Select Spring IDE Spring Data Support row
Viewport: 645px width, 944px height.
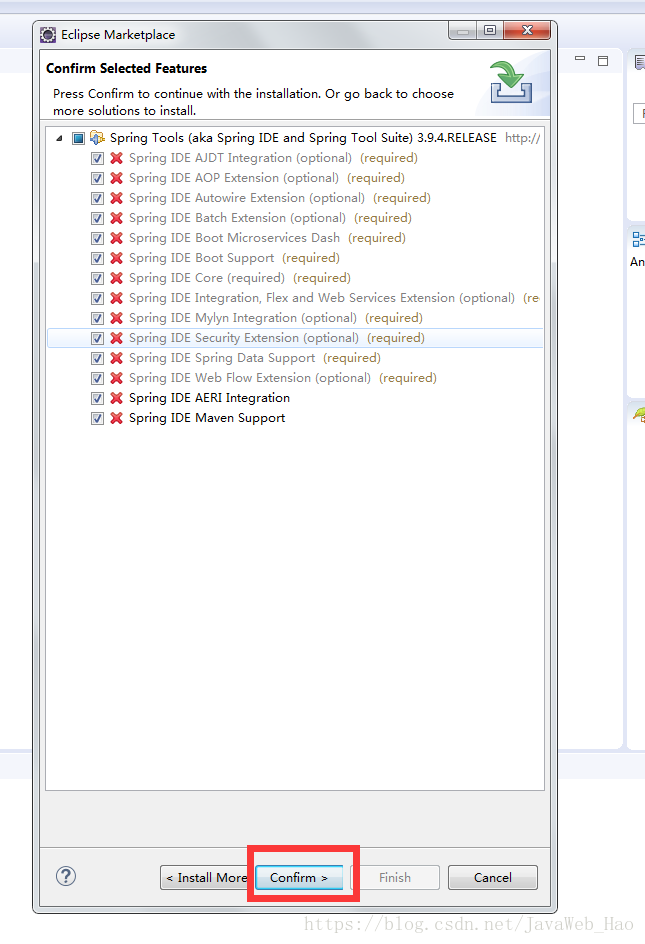pyautogui.click(x=255, y=358)
